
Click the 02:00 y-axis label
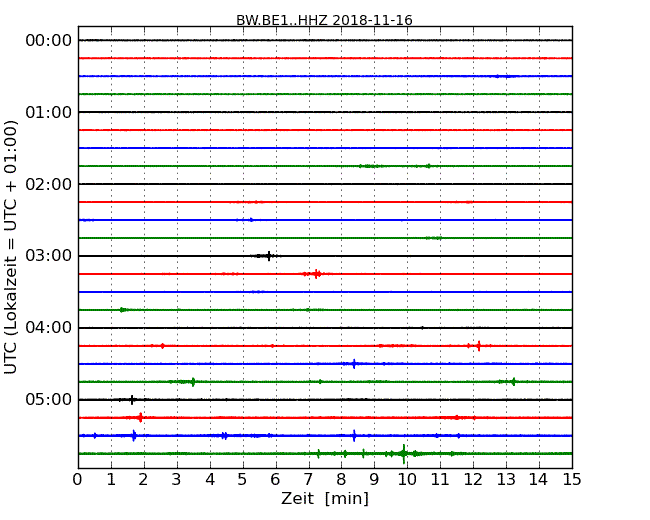(x=49, y=184)
